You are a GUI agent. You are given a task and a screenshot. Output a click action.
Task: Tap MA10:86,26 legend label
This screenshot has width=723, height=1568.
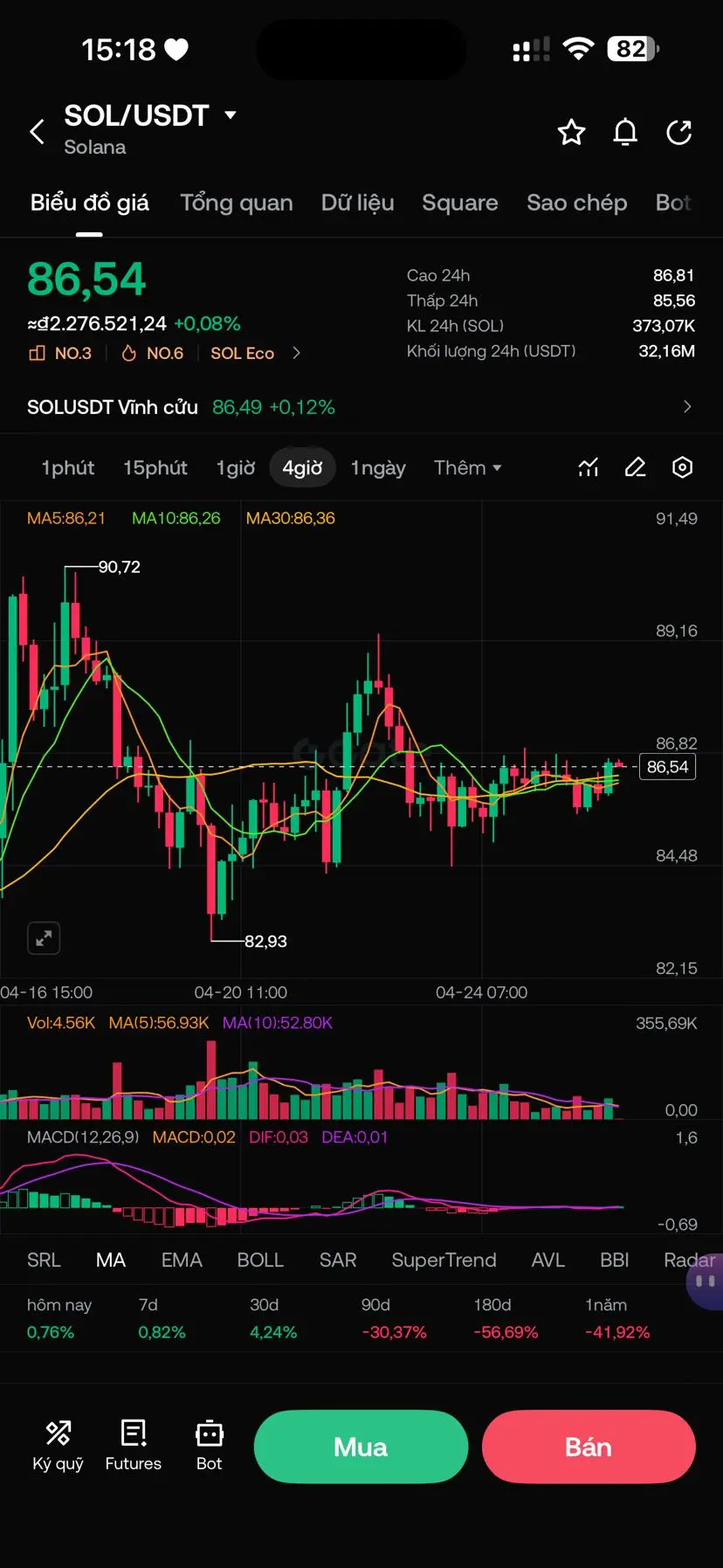(176, 518)
